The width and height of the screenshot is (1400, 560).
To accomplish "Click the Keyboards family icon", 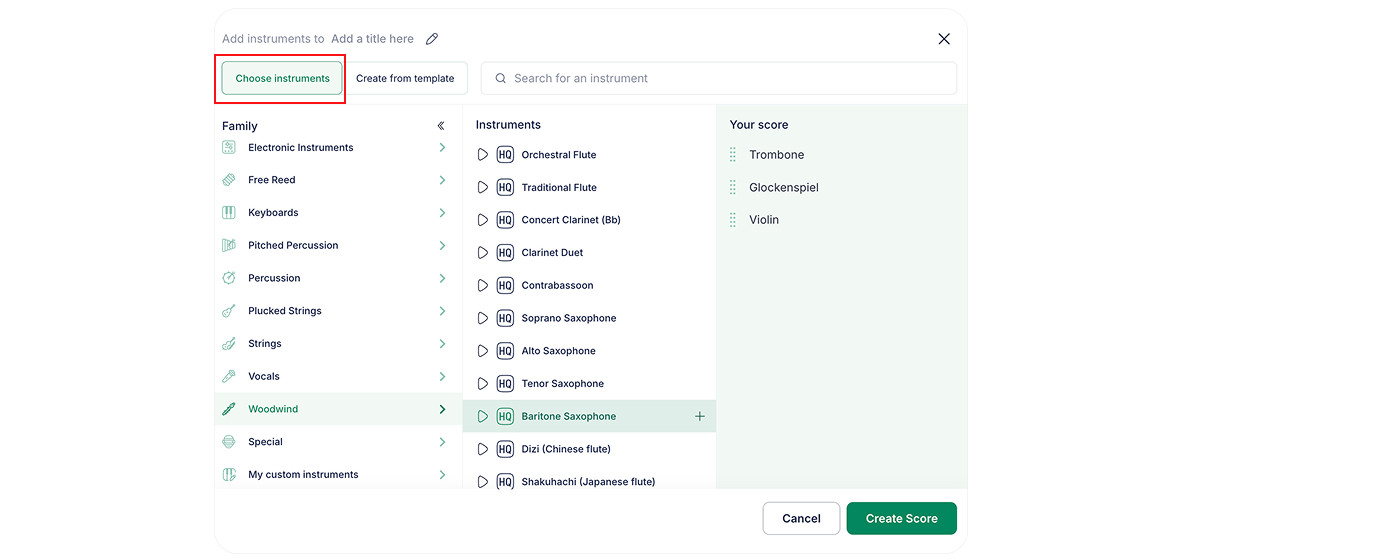I will (x=229, y=213).
